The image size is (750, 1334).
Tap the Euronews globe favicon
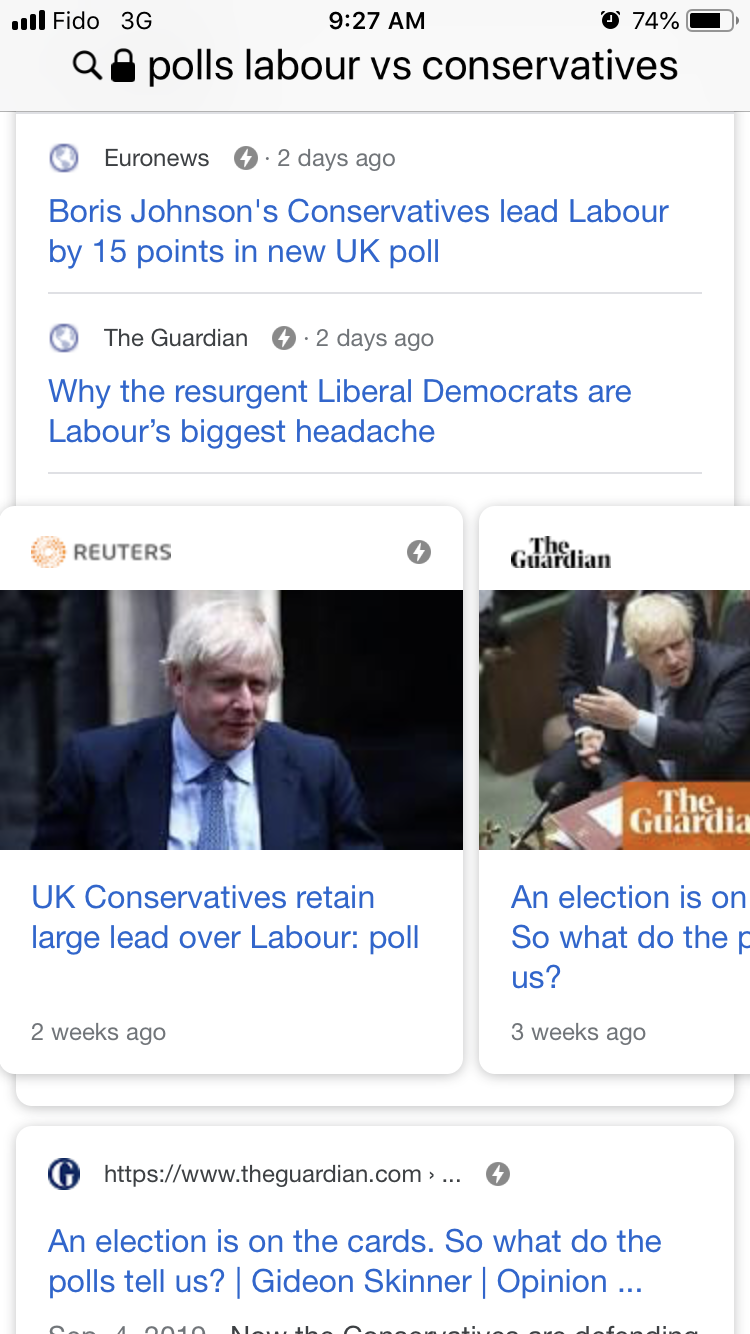point(64,158)
